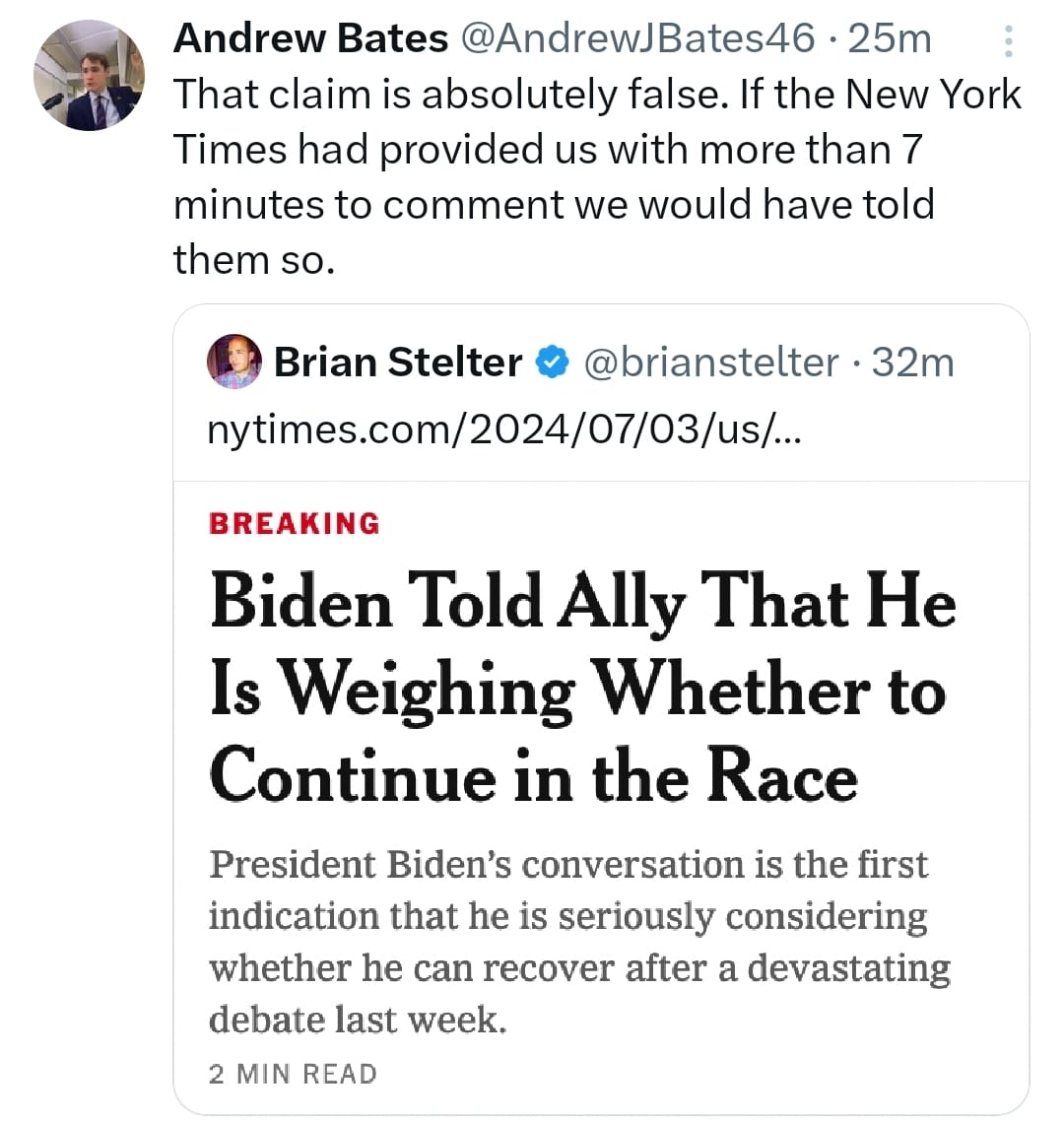Click the Brian Stelter display name
This screenshot has width=1064, height=1121.
click(x=398, y=362)
